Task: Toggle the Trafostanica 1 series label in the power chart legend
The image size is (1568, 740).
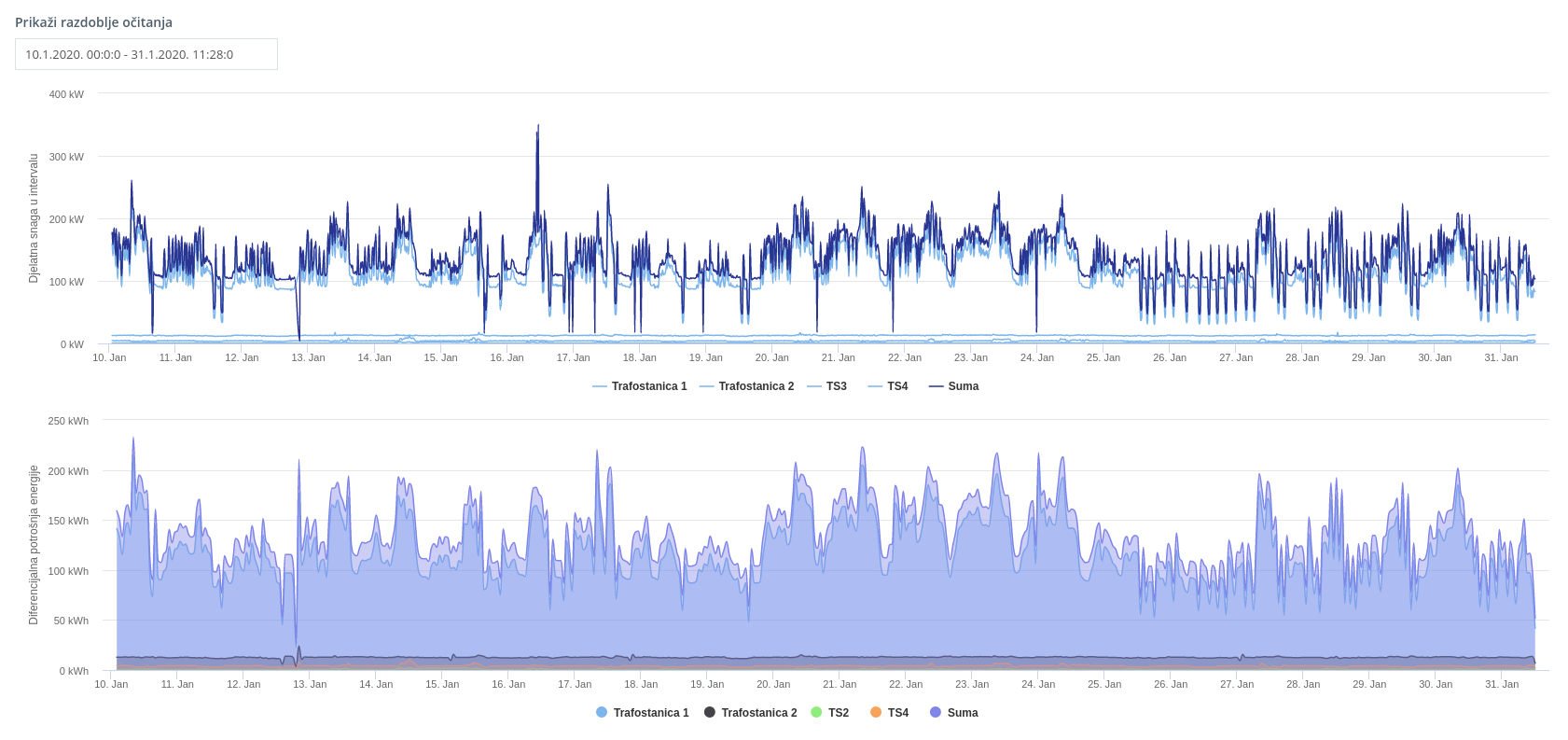Action: coord(649,386)
